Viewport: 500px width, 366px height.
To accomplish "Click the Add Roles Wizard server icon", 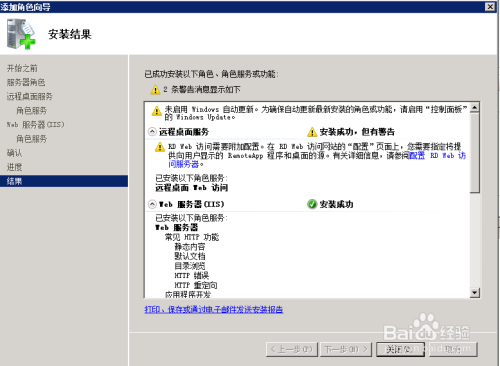I will point(21,34).
